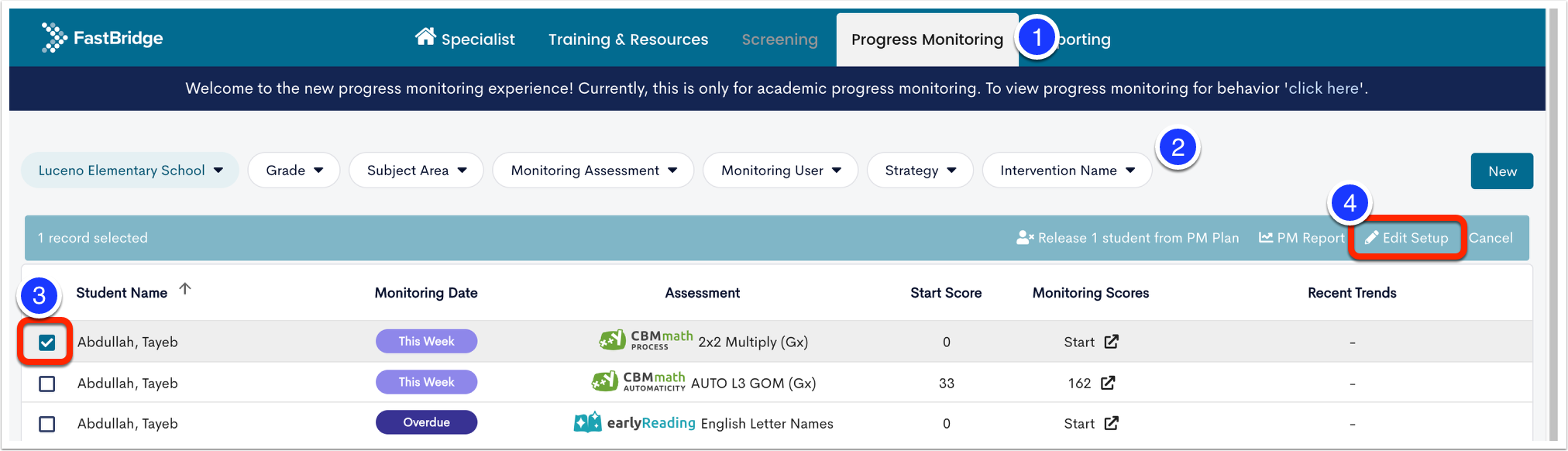The image size is (1568, 451).
Task: Open the Training & Resources tab
Action: [628, 40]
